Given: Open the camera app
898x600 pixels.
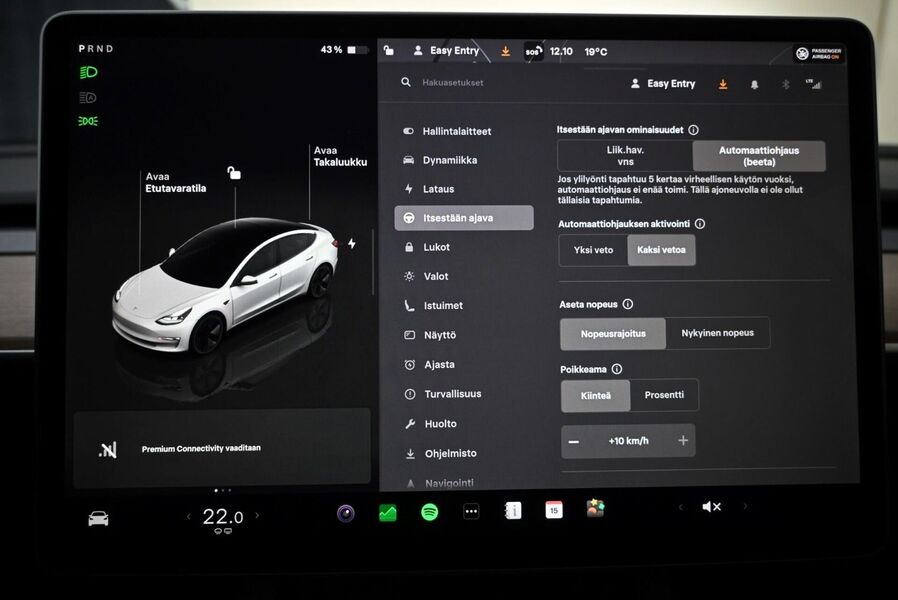Looking at the screenshot, I should [345, 513].
